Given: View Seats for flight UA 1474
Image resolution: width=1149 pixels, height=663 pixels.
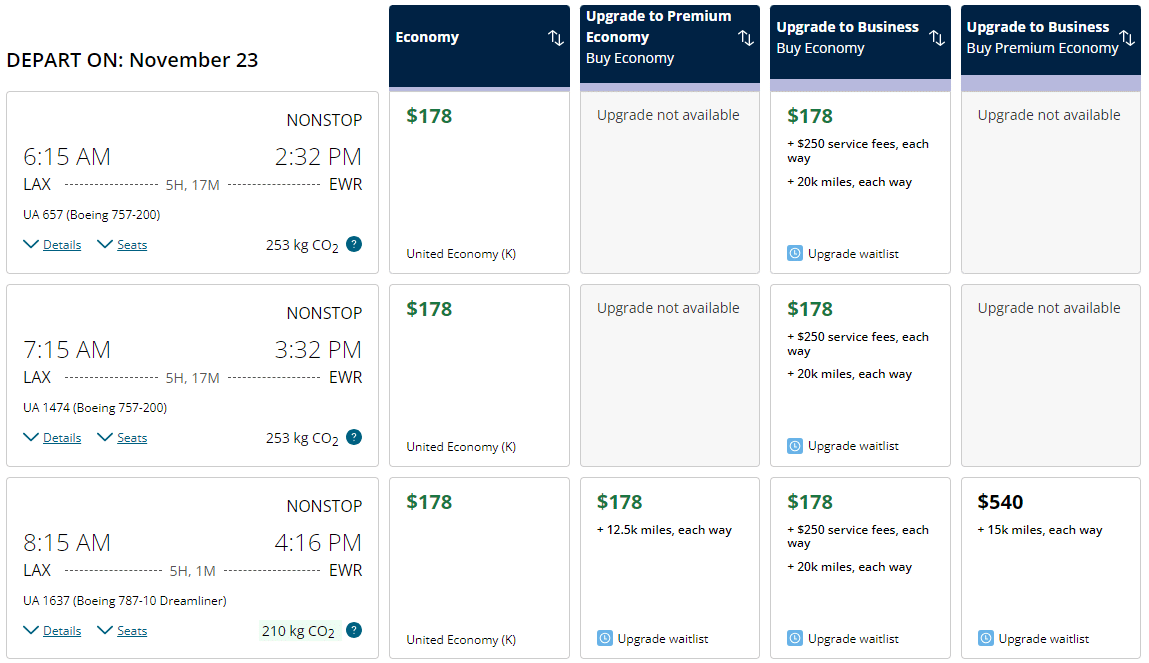Looking at the screenshot, I should tap(122, 438).
